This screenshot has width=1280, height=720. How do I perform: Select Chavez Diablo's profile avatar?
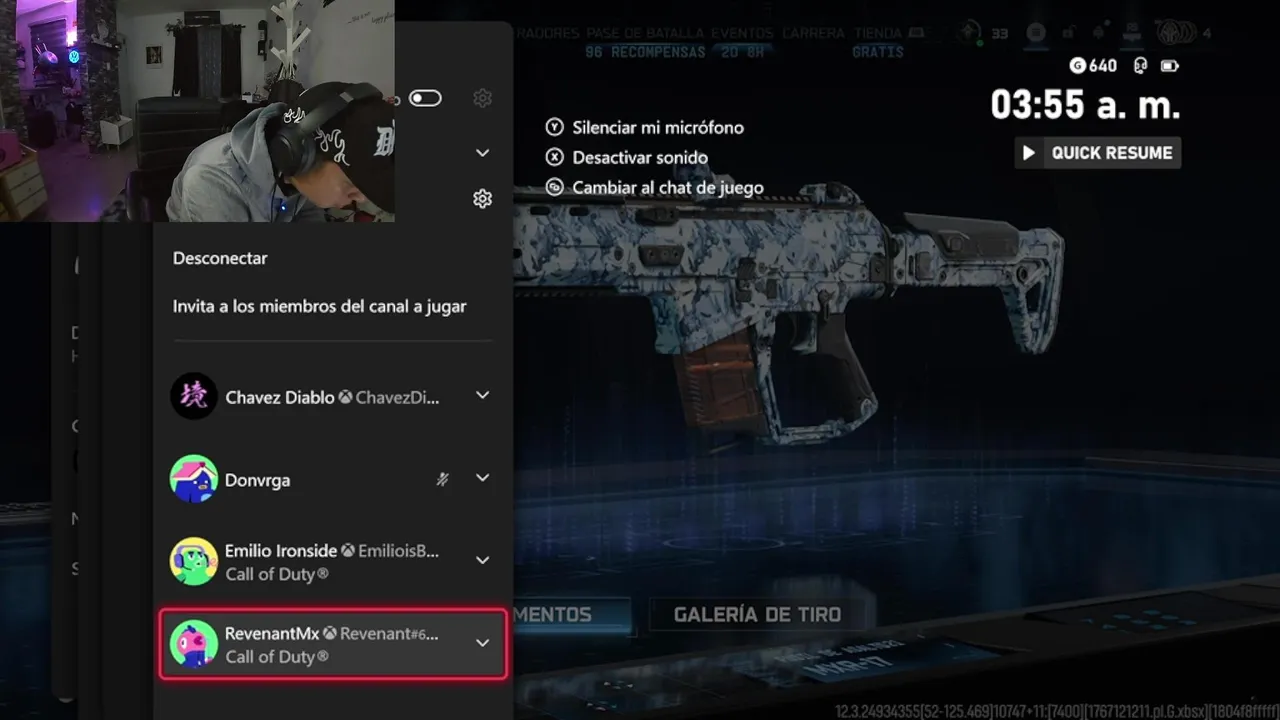[194, 397]
